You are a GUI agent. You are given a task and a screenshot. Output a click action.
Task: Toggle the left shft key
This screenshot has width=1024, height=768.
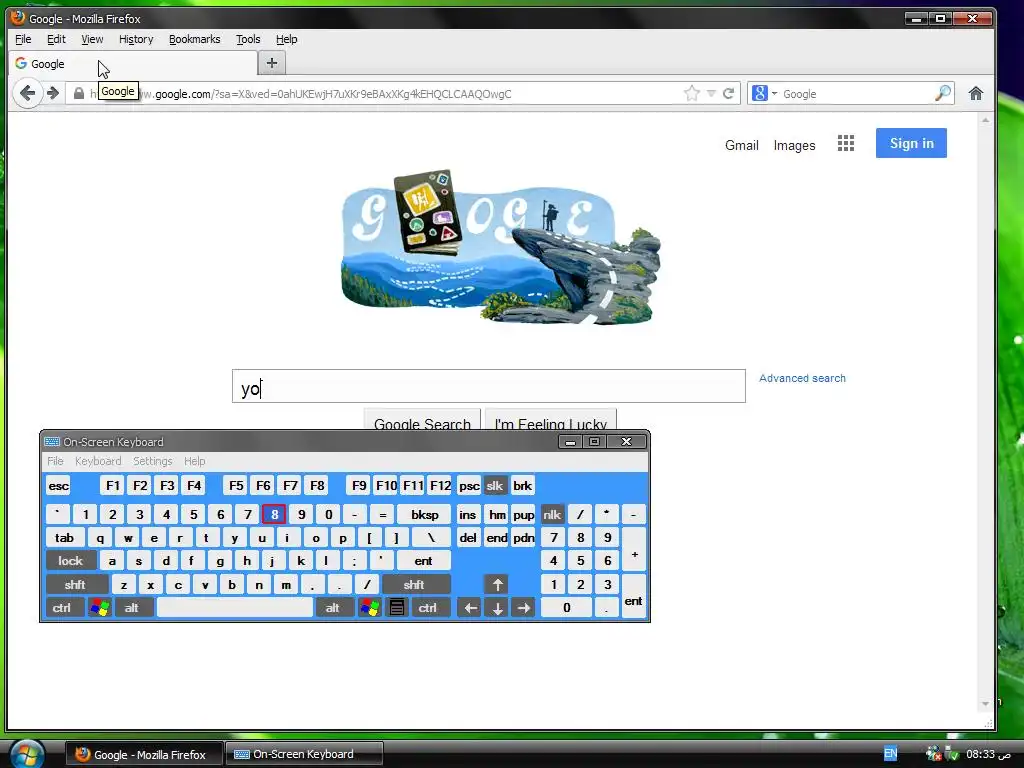(76, 584)
